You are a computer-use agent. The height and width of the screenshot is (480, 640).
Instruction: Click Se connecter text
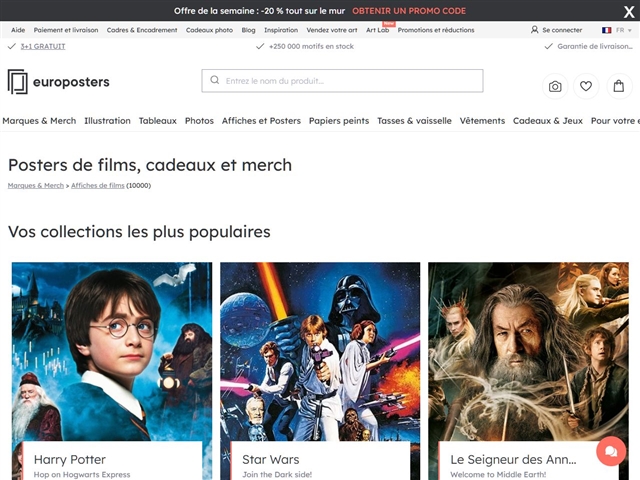coord(562,30)
